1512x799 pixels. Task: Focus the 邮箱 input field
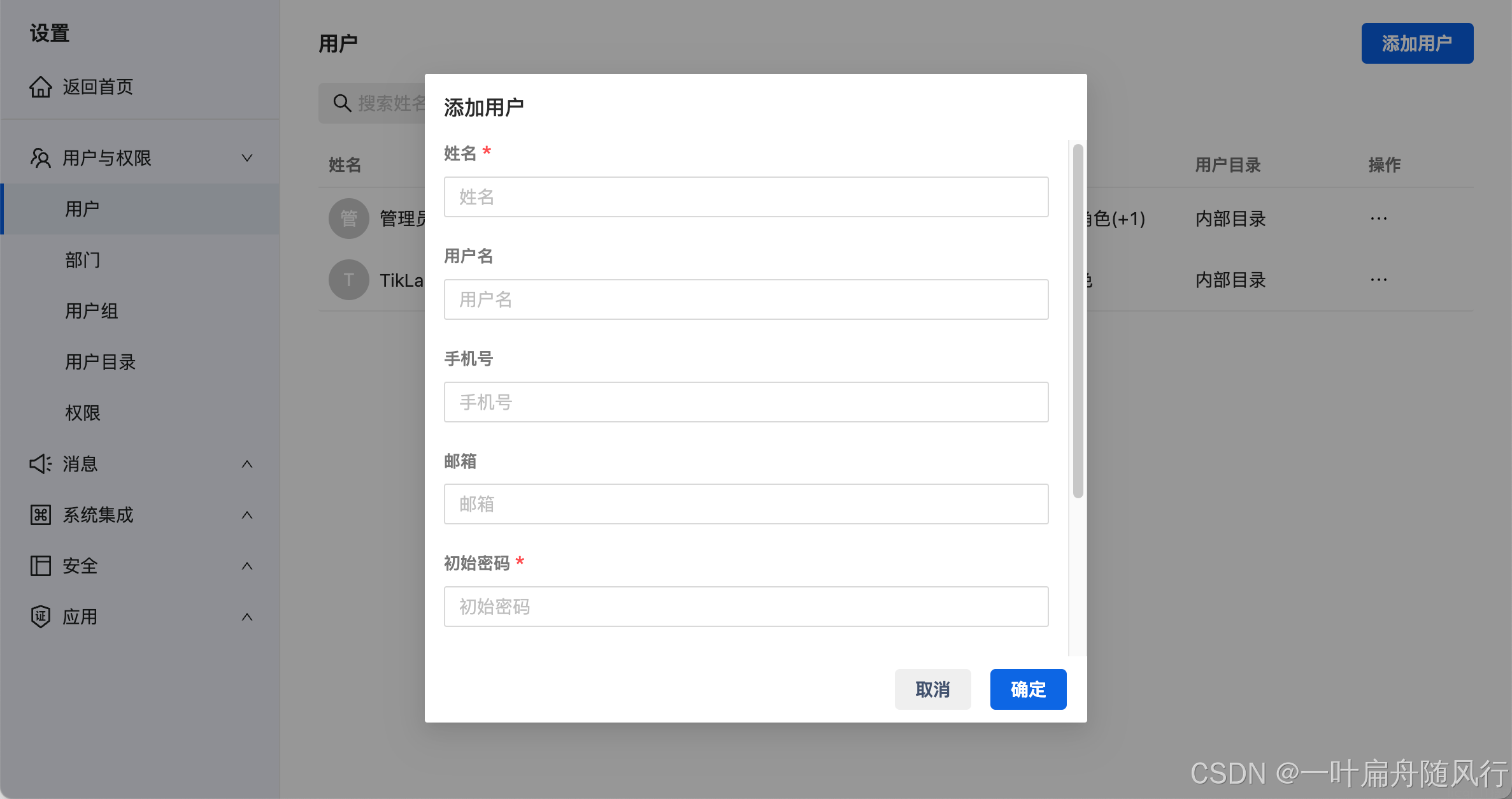pos(746,504)
